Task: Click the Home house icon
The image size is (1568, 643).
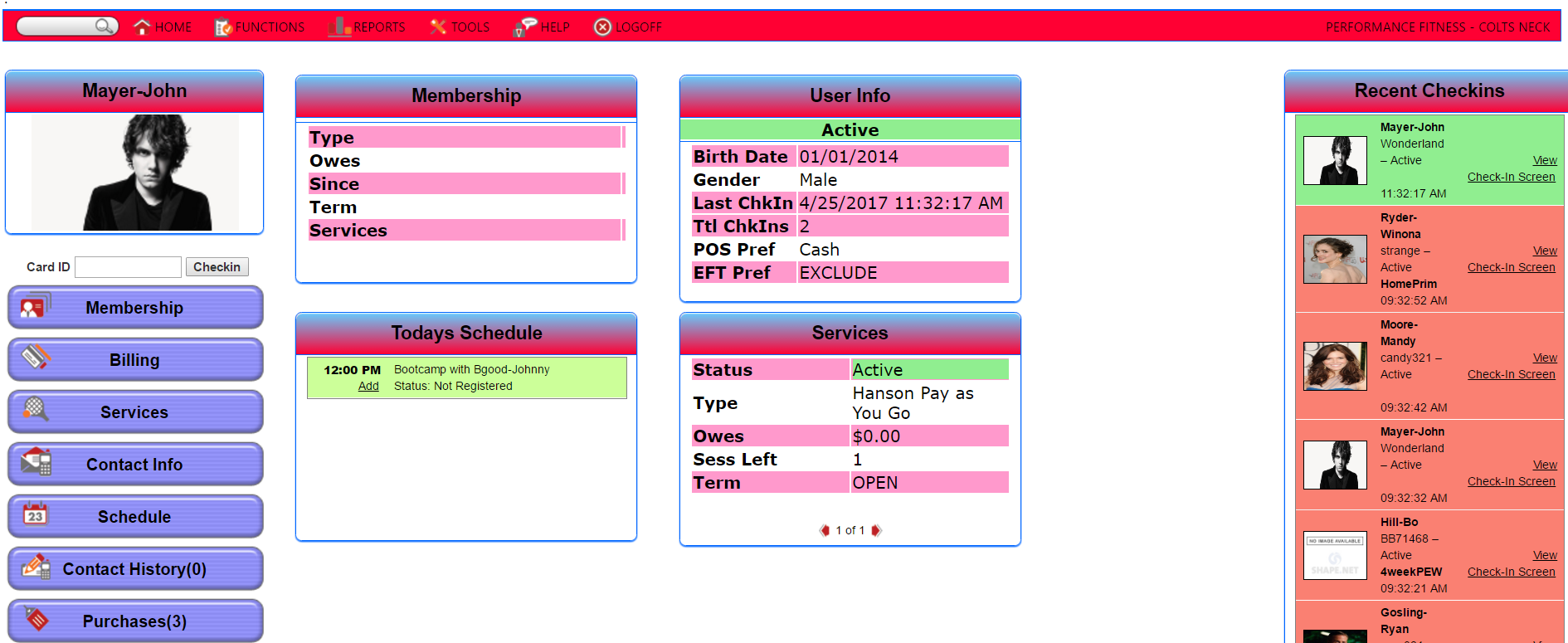Action: coord(143,27)
